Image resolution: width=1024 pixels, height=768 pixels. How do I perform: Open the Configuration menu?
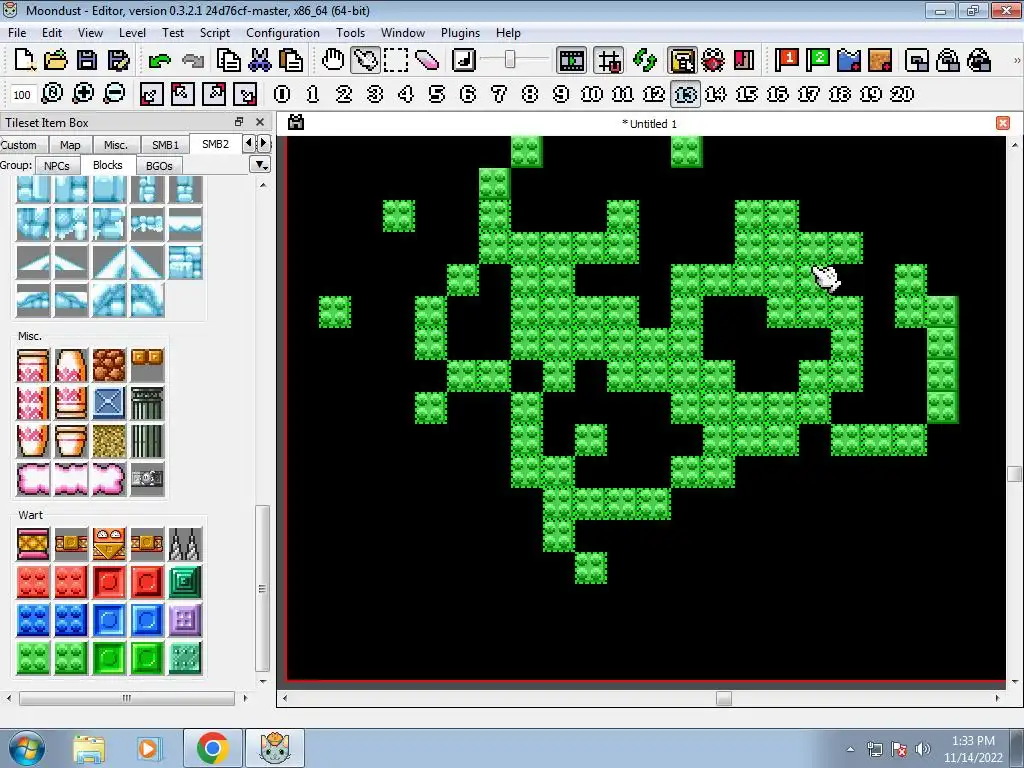coord(283,33)
